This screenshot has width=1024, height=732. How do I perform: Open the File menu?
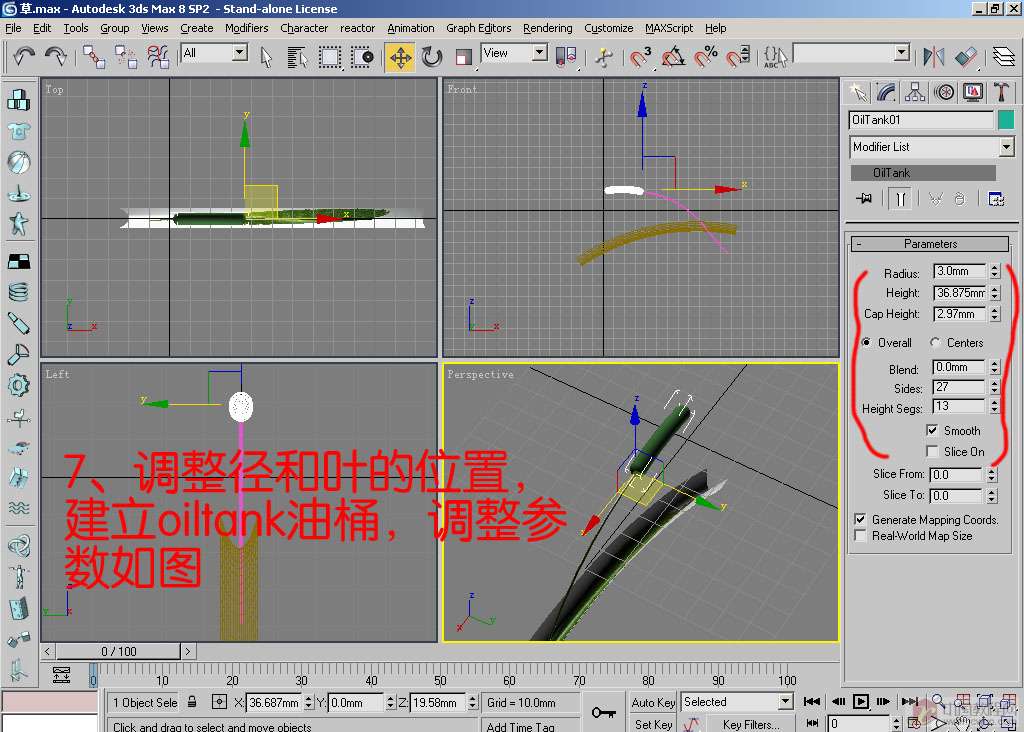point(13,28)
